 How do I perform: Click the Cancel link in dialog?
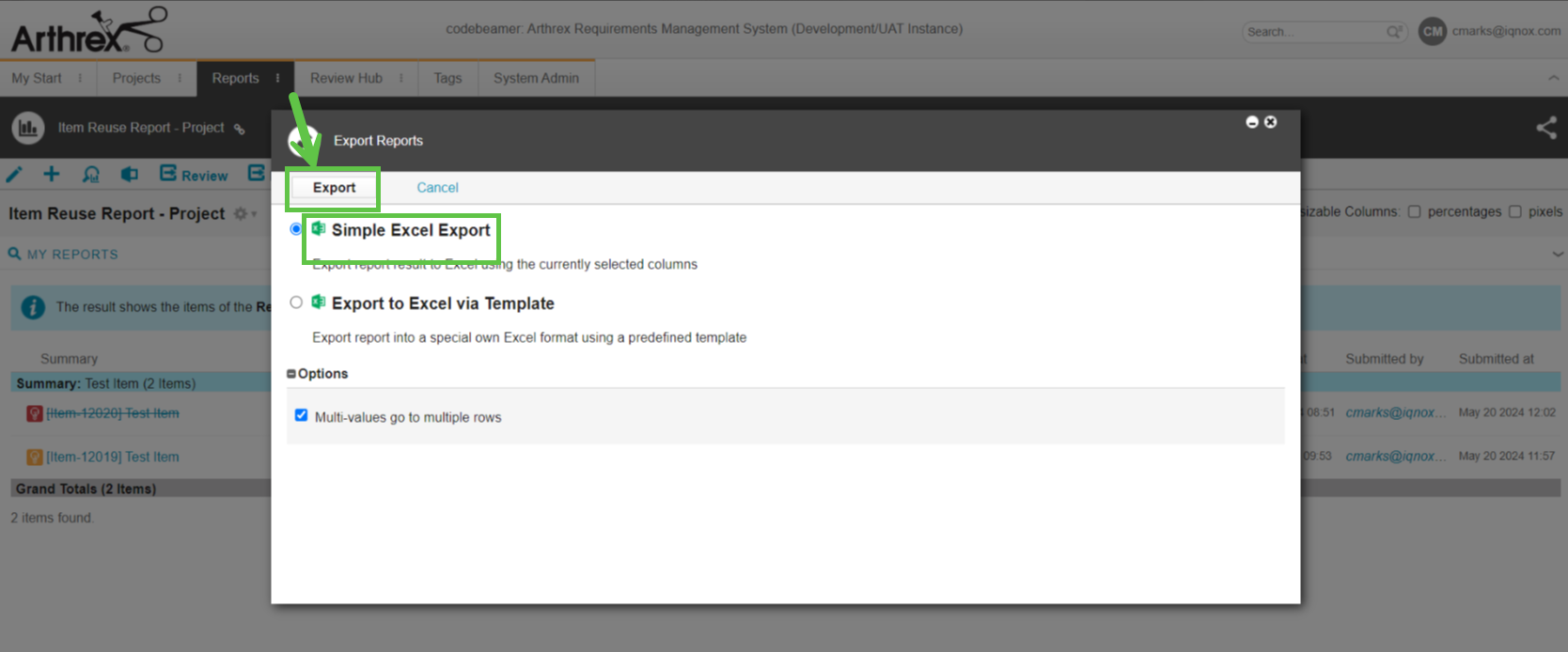tap(437, 188)
